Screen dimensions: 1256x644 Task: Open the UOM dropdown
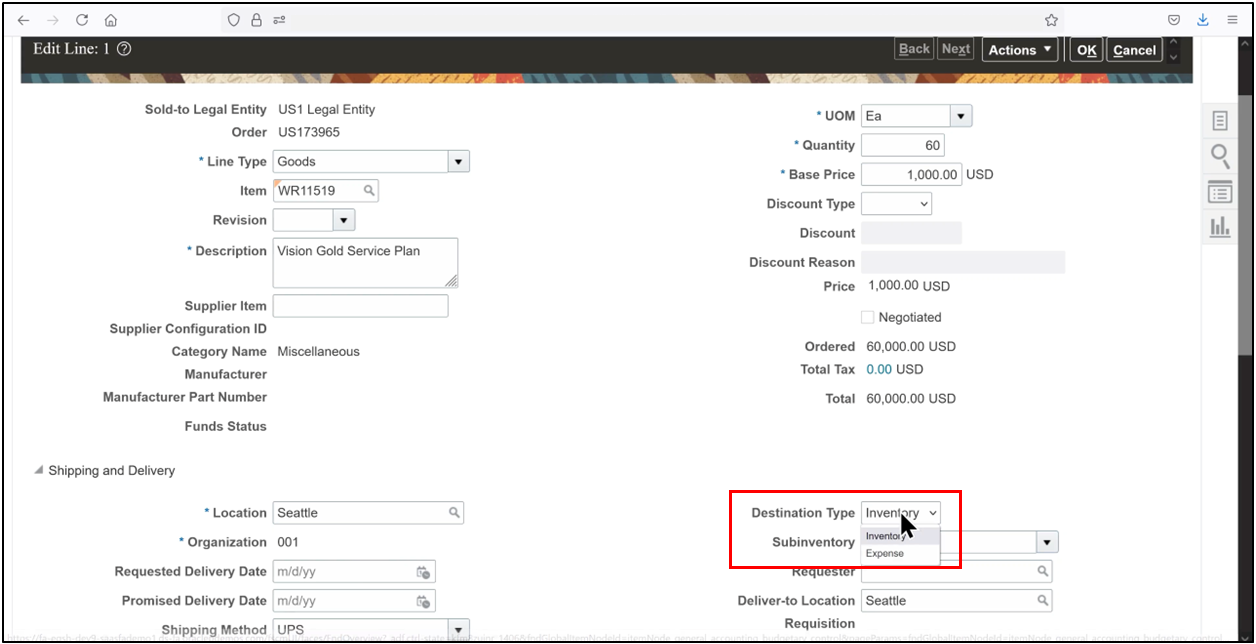pos(959,115)
